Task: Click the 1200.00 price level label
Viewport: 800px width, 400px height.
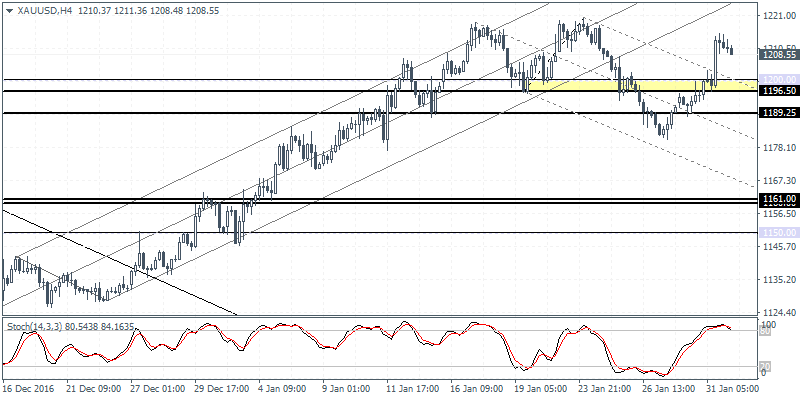Action: click(x=777, y=79)
